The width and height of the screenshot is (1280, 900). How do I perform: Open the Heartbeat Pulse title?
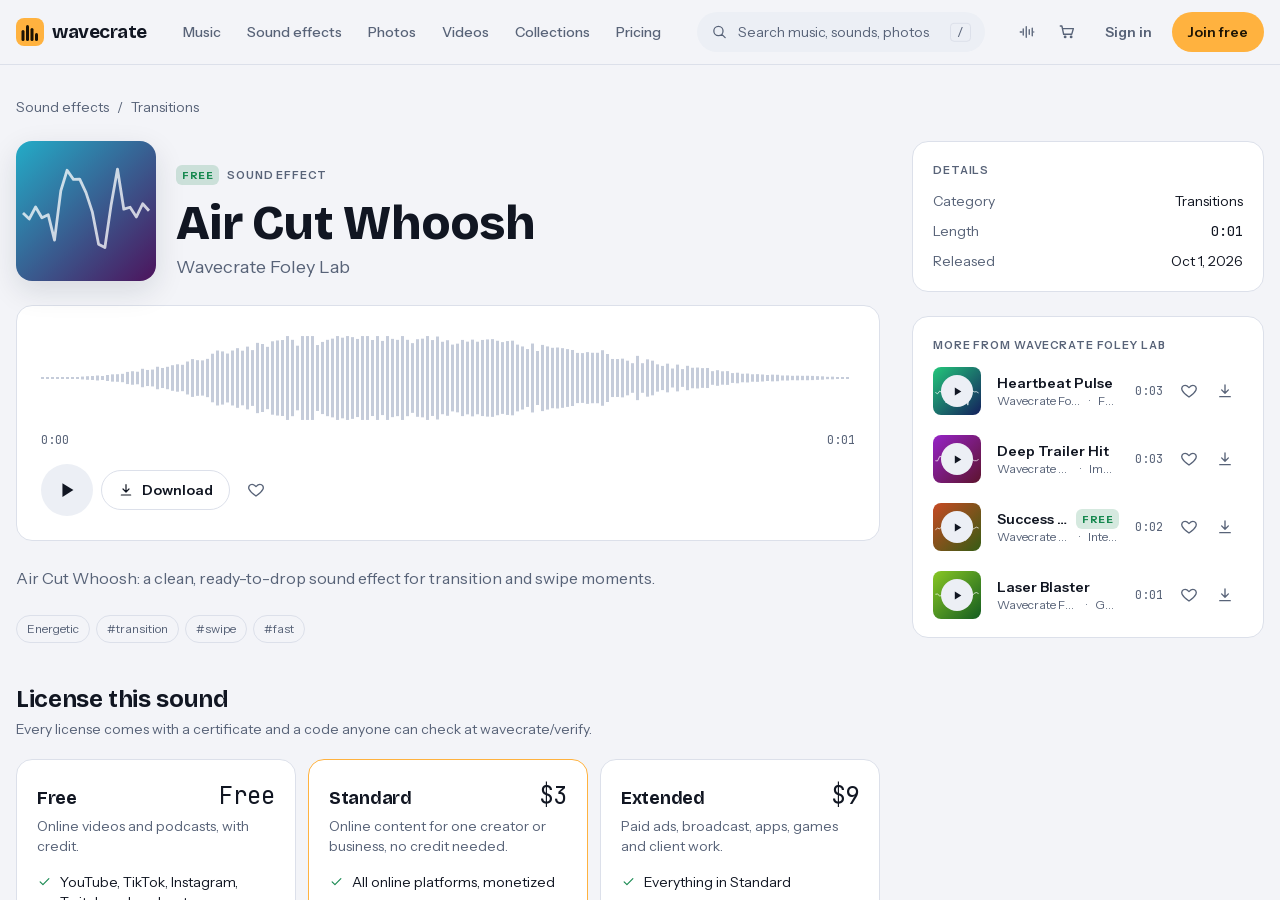[x=1055, y=383]
